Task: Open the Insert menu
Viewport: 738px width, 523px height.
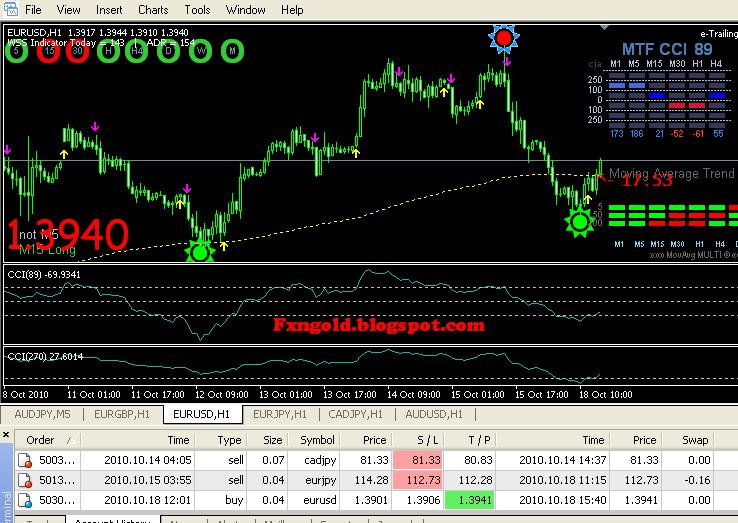Action: click(109, 10)
